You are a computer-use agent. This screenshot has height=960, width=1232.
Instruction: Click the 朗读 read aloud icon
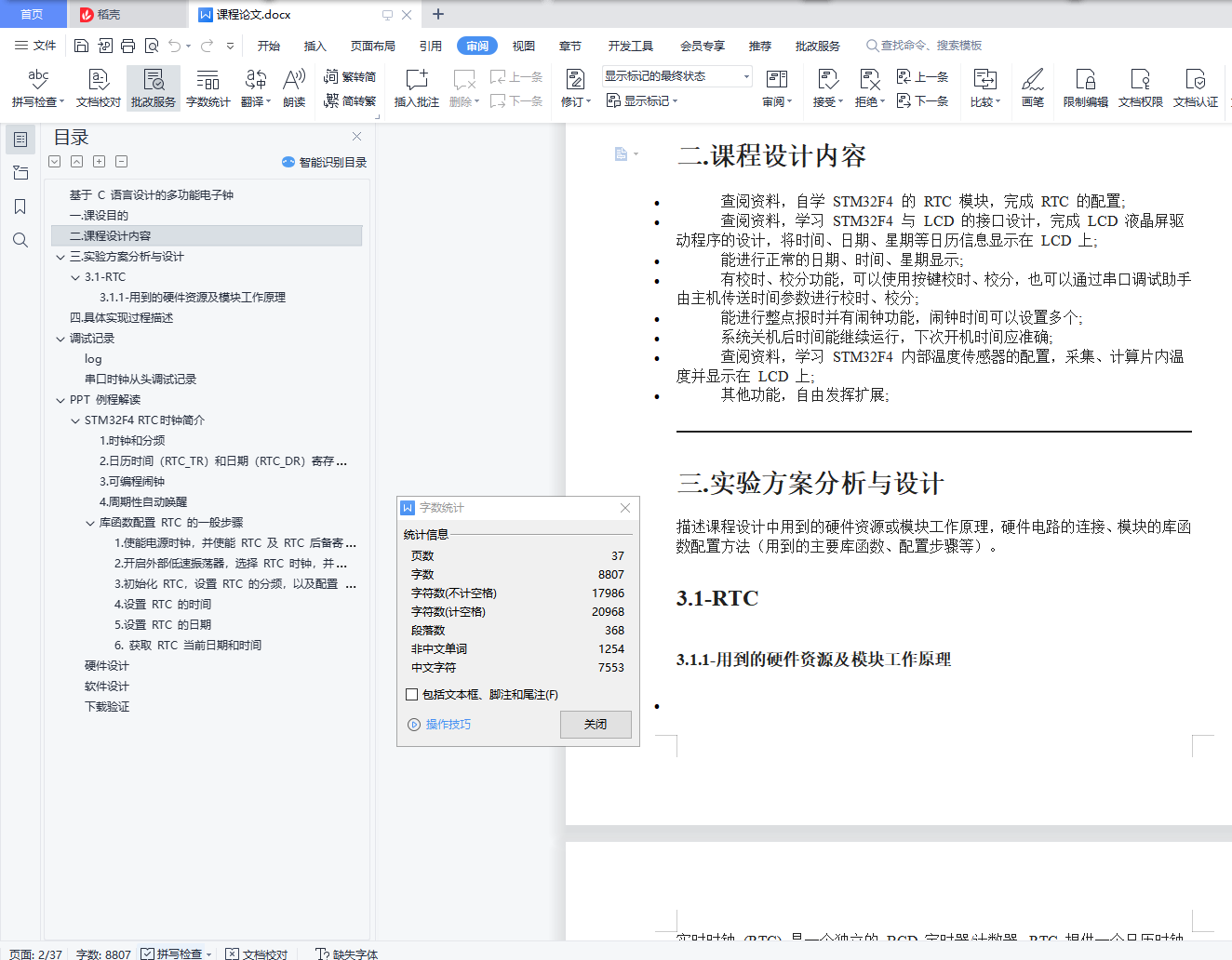[294, 79]
